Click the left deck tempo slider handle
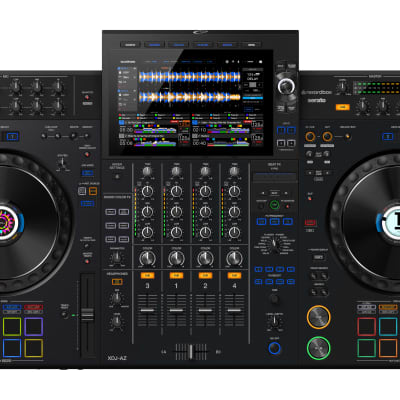The image size is (400, 400). click(87, 314)
